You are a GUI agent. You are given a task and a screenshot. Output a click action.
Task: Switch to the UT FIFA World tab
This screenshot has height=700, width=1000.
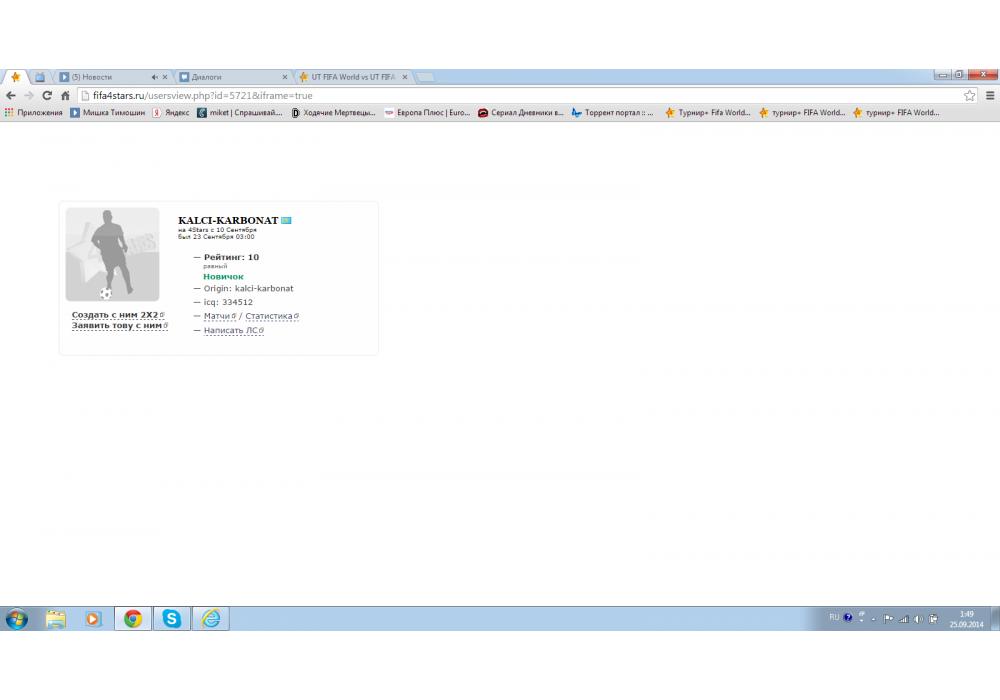[x=350, y=77]
